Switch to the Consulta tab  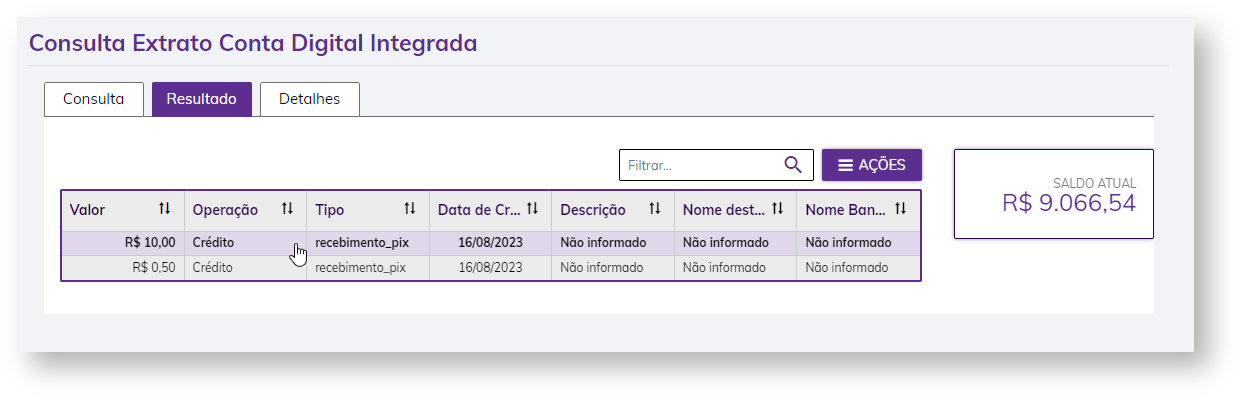point(94,99)
